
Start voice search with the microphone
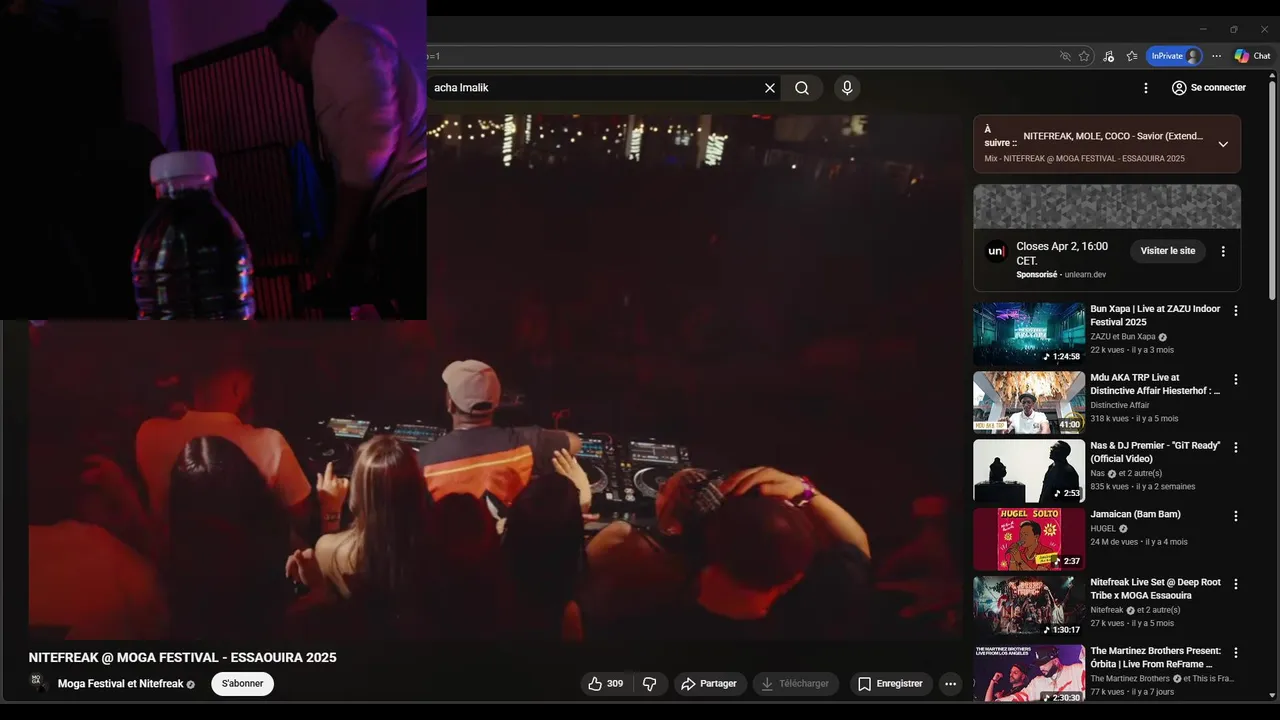point(847,88)
